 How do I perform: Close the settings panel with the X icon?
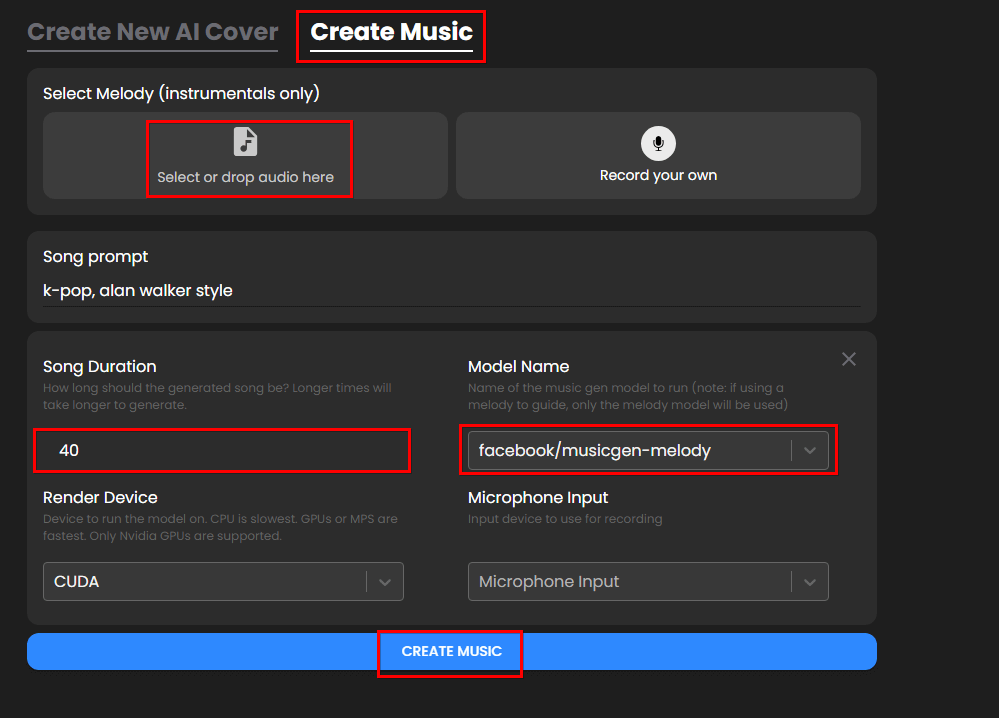[x=849, y=359]
